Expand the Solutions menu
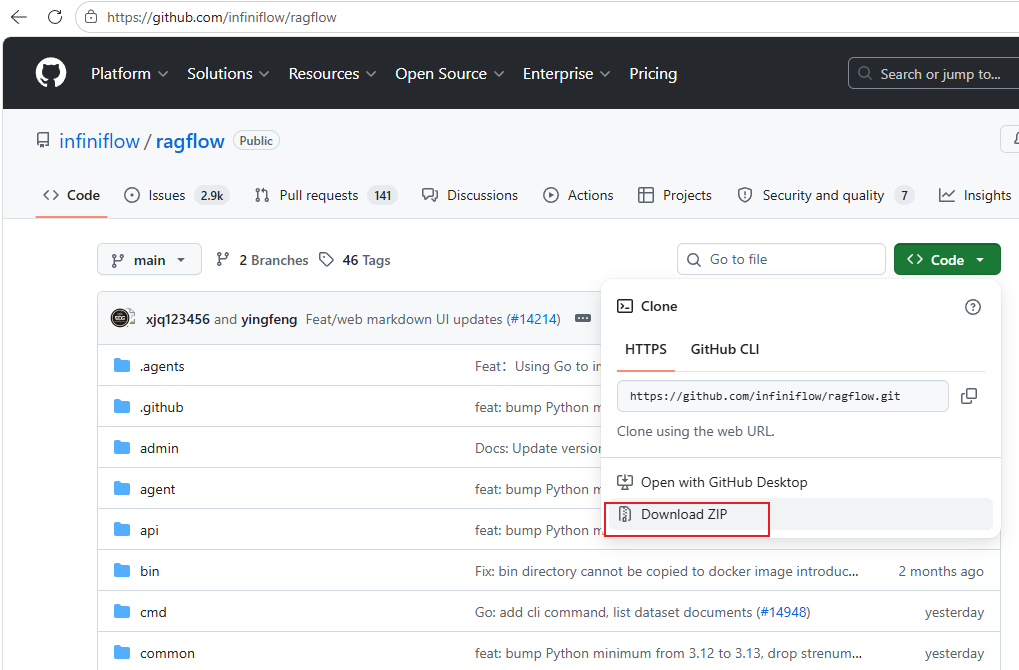This screenshot has height=670, width=1019. click(228, 73)
